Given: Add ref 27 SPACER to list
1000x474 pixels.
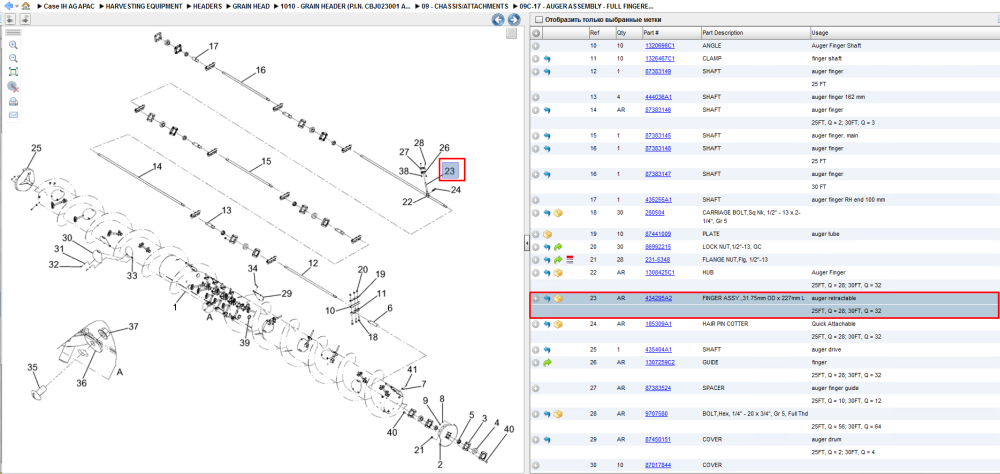Looking at the screenshot, I should [536, 388].
